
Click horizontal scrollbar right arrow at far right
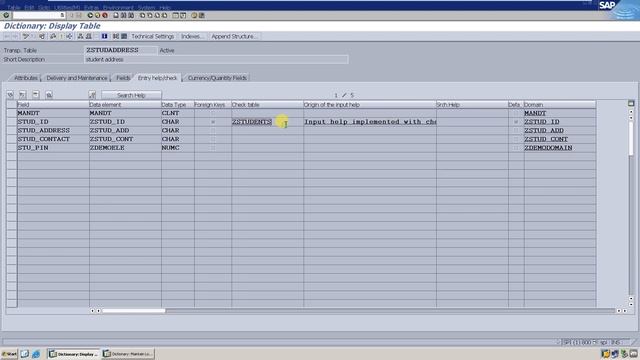(x=624, y=311)
